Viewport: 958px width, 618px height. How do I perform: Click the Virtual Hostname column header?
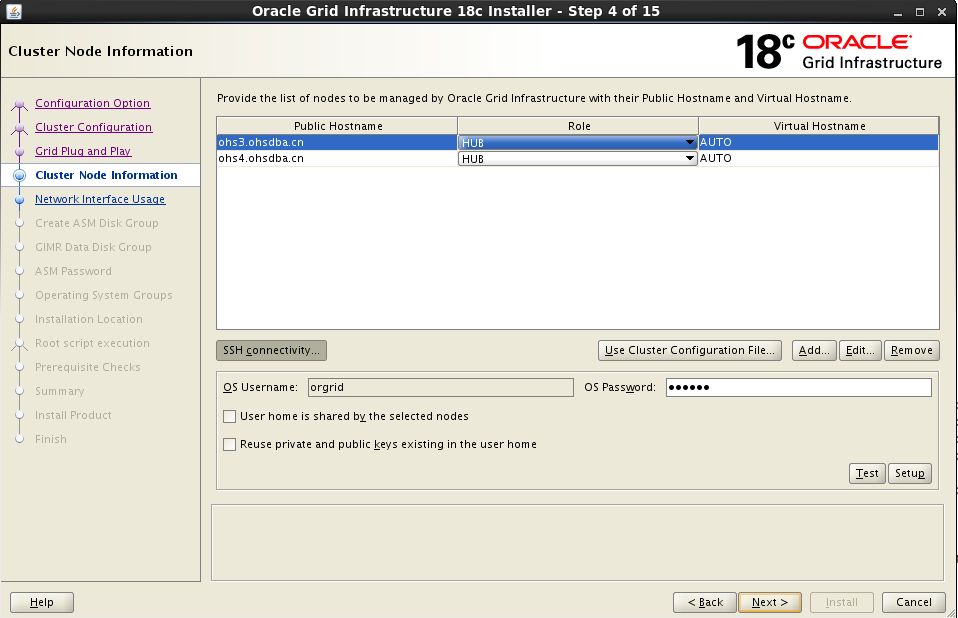[x=819, y=126]
